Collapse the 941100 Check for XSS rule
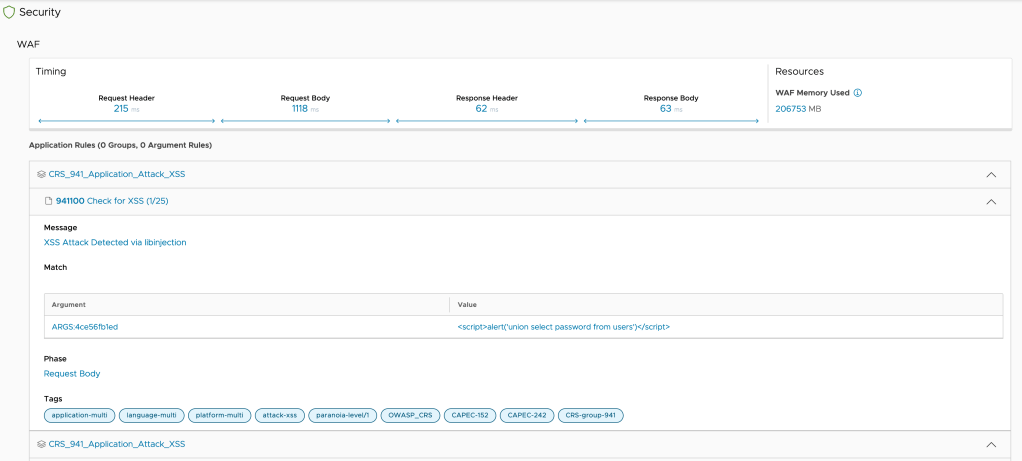The height and width of the screenshot is (461, 1022). pos(991,201)
